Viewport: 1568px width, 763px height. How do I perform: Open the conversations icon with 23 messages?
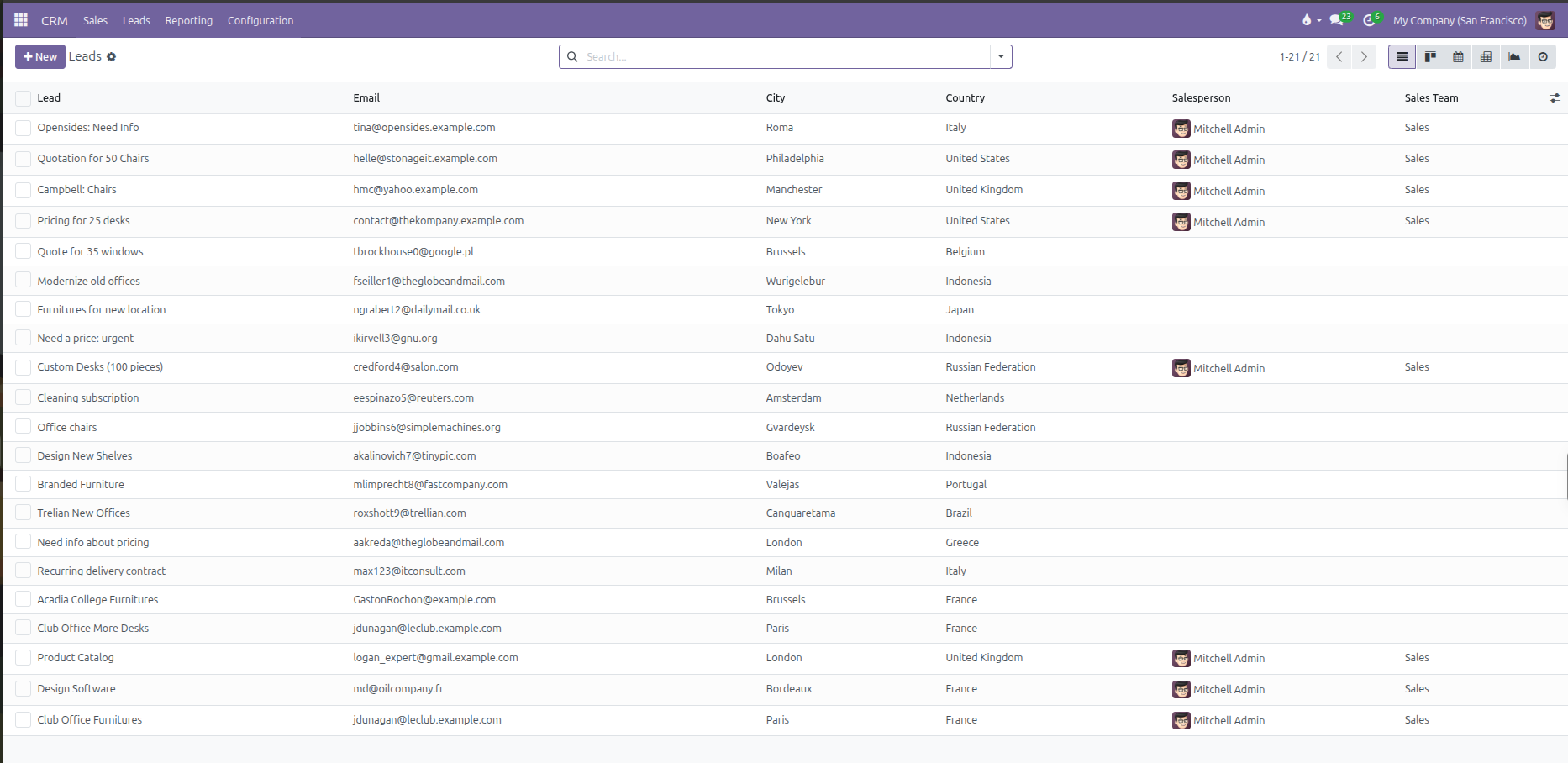(1339, 19)
